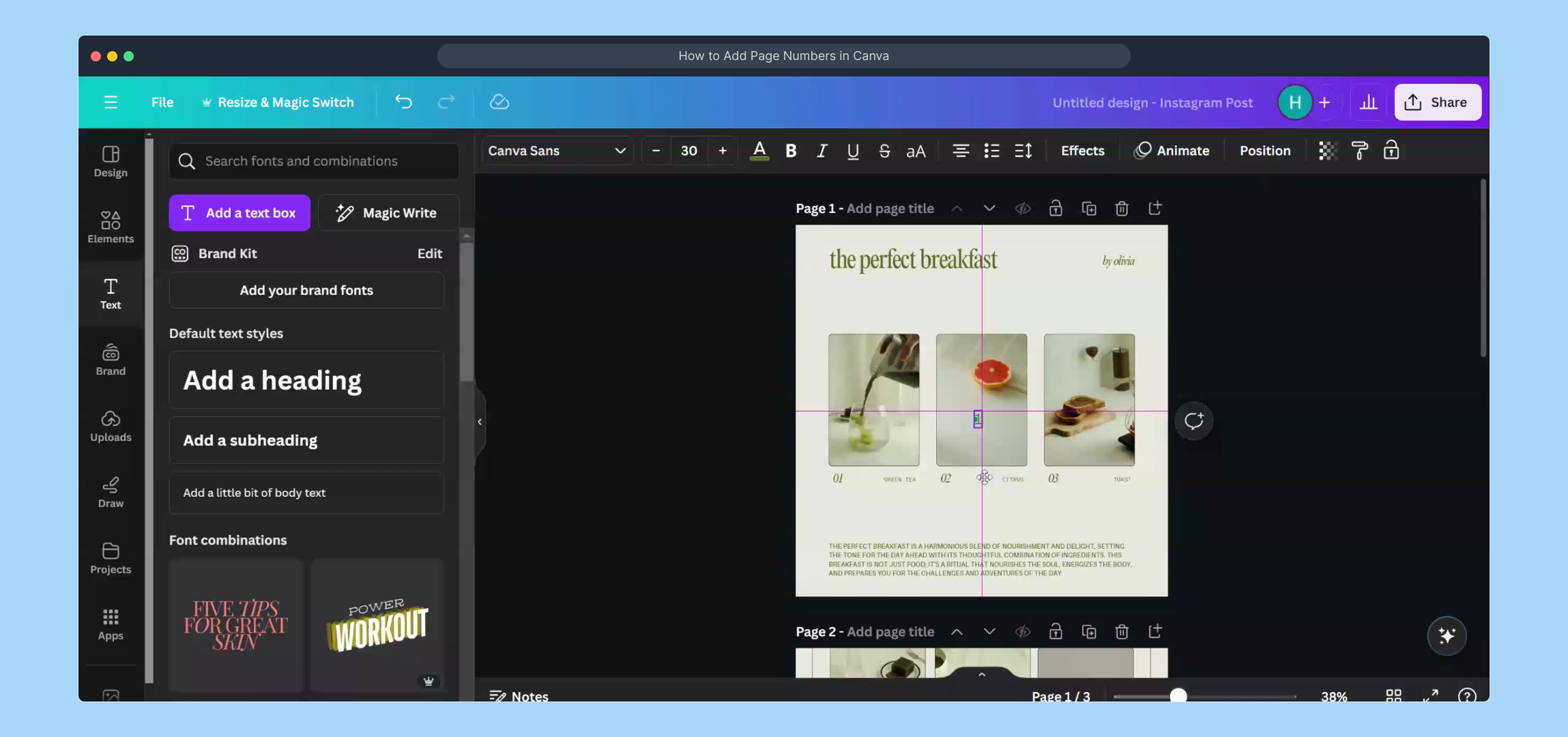Click the font search input field
This screenshot has width=1568, height=737.
[314, 161]
